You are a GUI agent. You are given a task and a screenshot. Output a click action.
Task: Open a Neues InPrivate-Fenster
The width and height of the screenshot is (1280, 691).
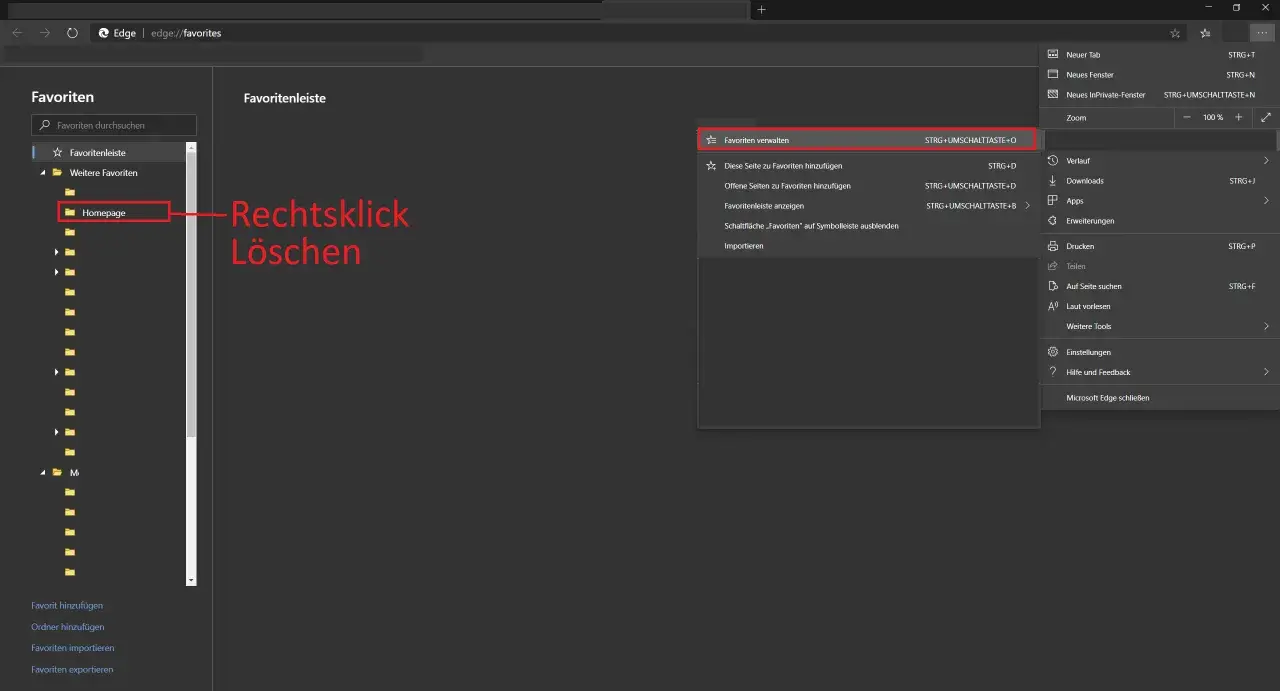point(1160,95)
